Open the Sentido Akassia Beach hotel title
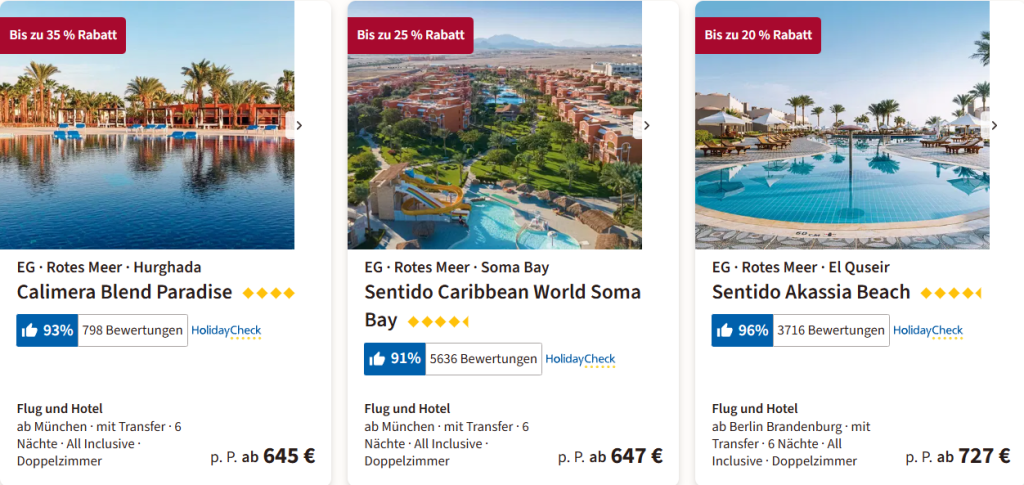The image size is (1024, 485). tap(811, 292)
